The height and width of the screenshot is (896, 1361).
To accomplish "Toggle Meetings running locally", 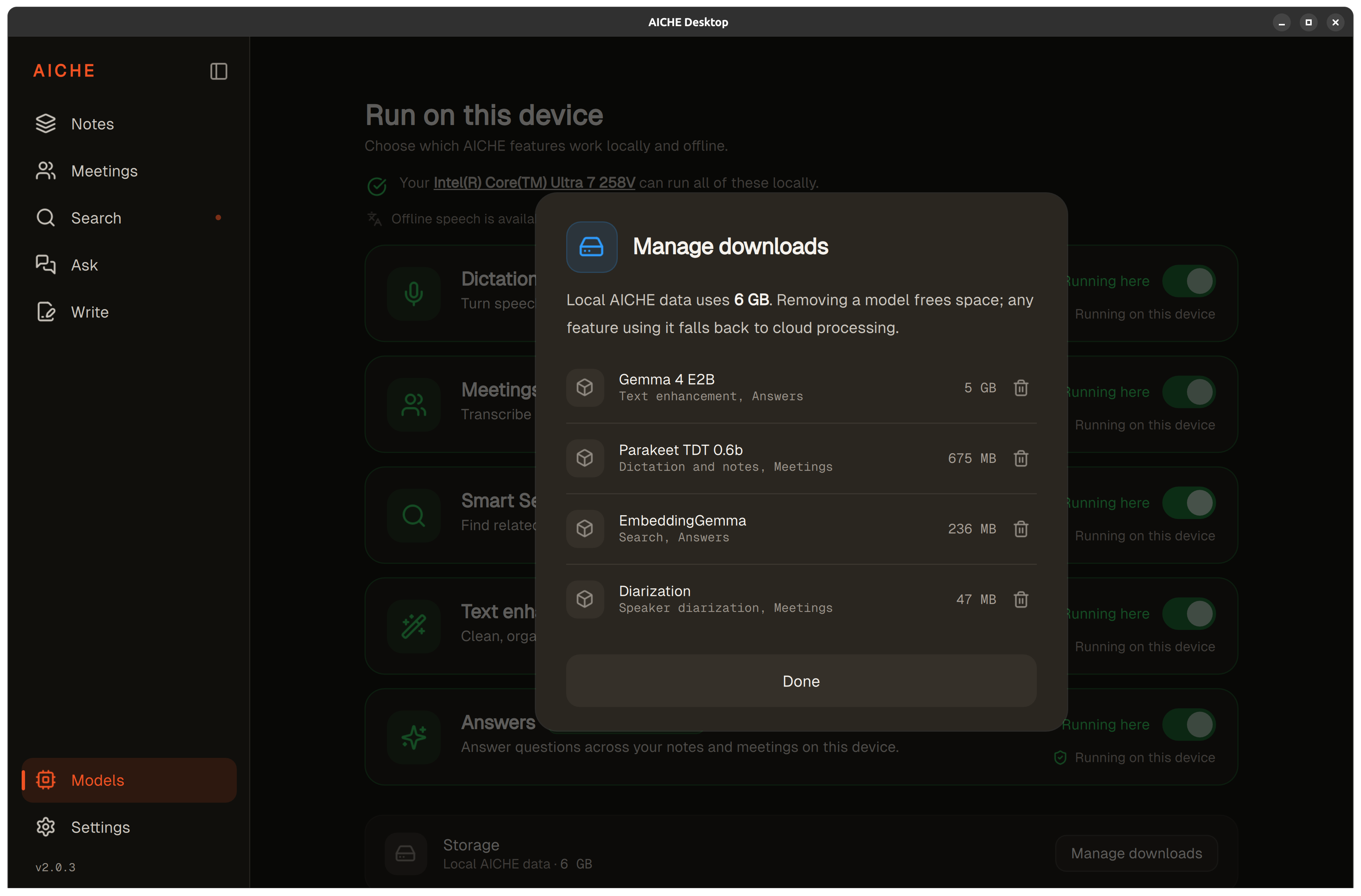I will point(1189,392).
